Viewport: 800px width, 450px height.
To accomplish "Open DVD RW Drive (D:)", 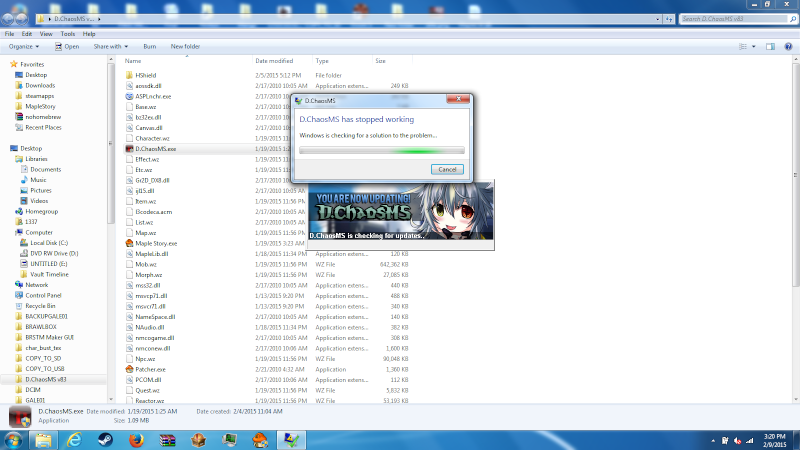I will pyautogui.click(x=54, y=254).
